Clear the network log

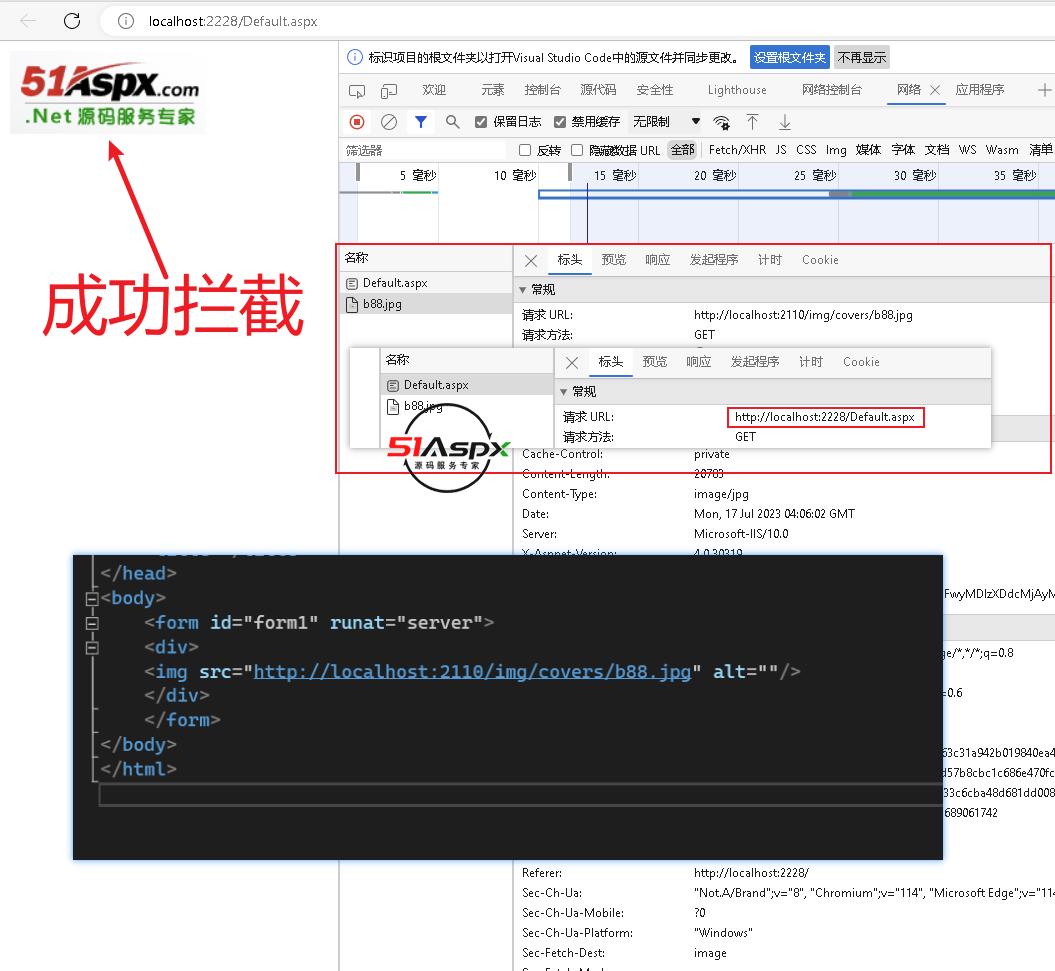point(389,122)
